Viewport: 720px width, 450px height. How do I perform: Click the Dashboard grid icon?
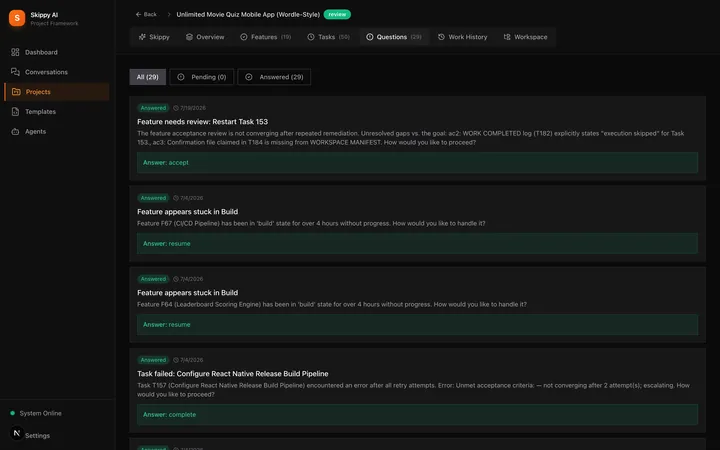(x=15, y=52)
